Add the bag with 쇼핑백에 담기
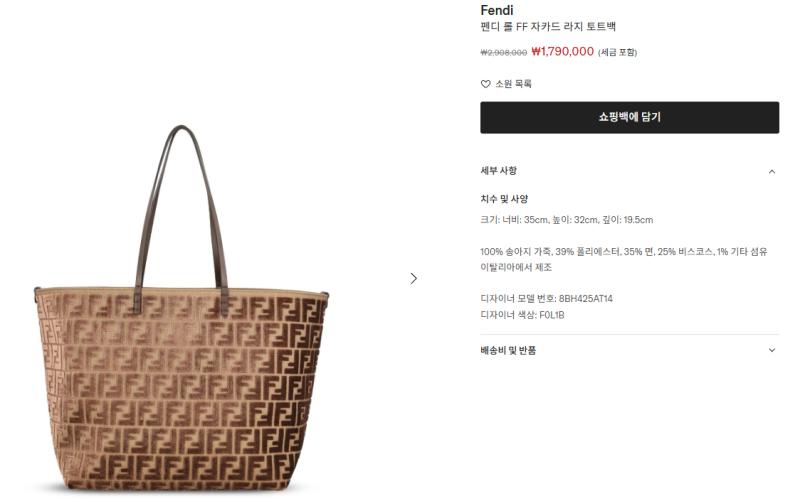800x501 pixels. point(629,117)
